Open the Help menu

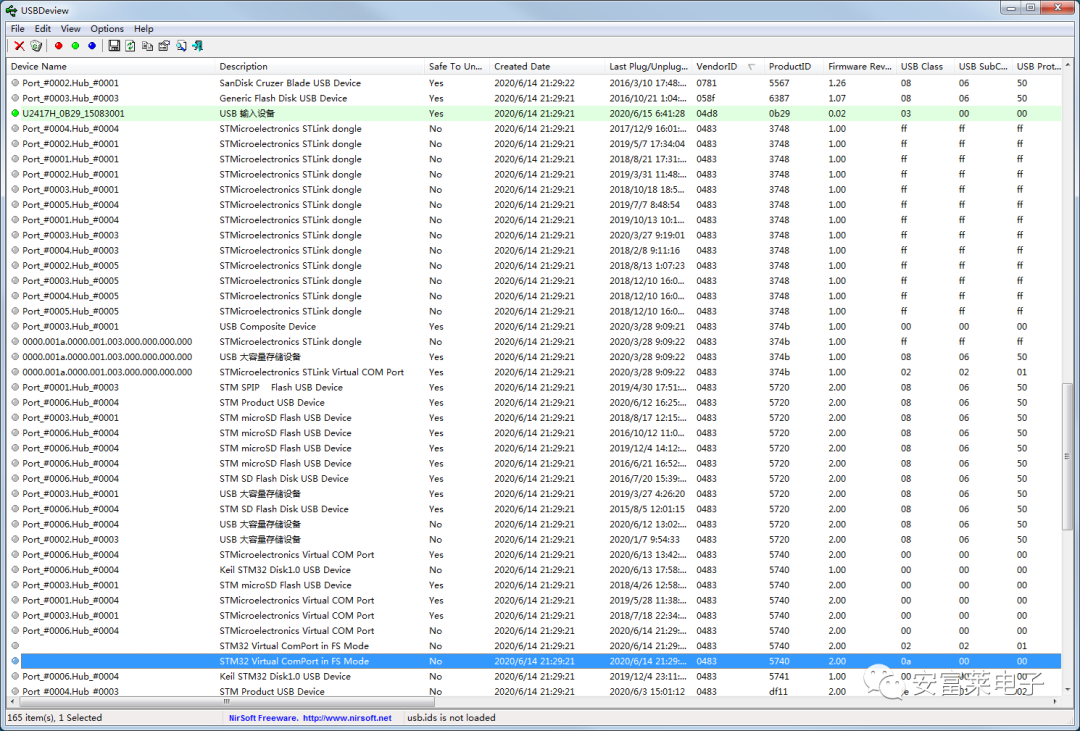coord(143,29)
